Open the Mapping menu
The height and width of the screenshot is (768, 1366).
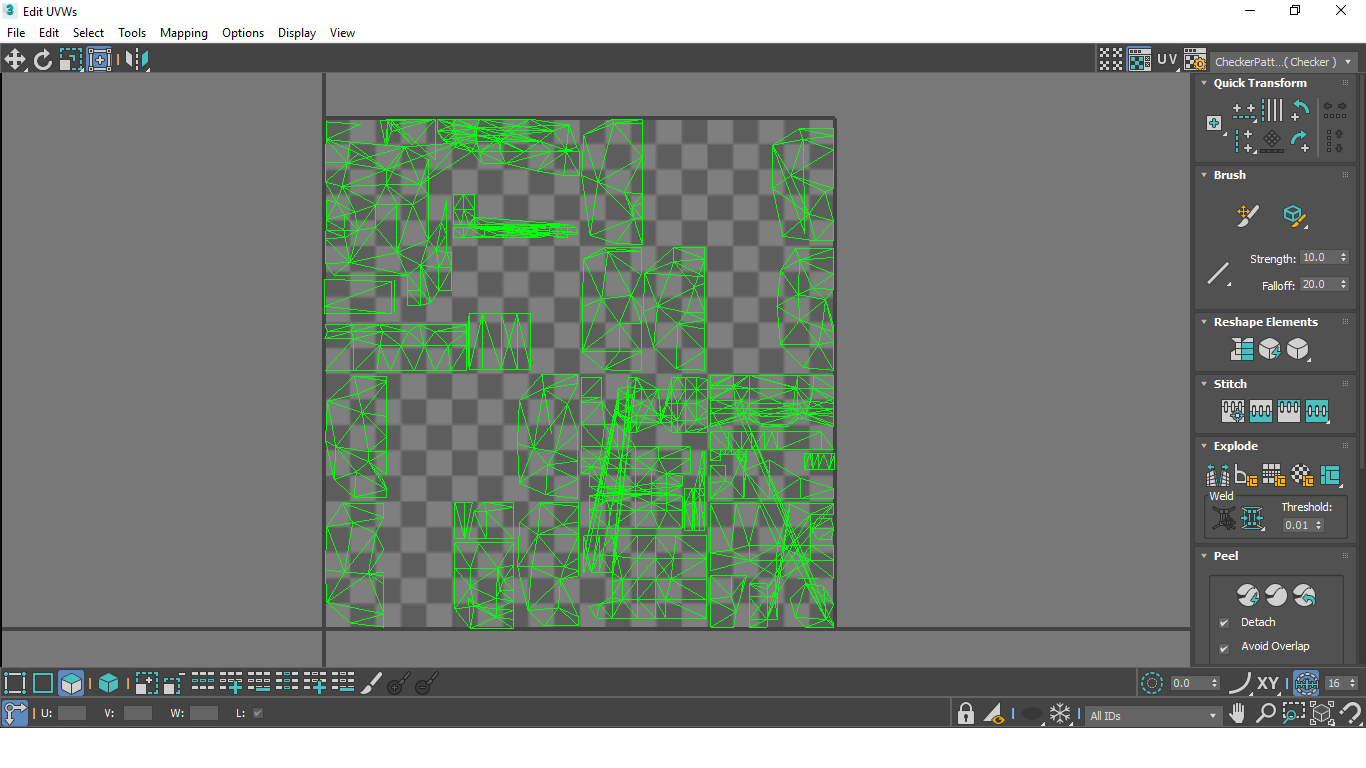coord(184,33)
